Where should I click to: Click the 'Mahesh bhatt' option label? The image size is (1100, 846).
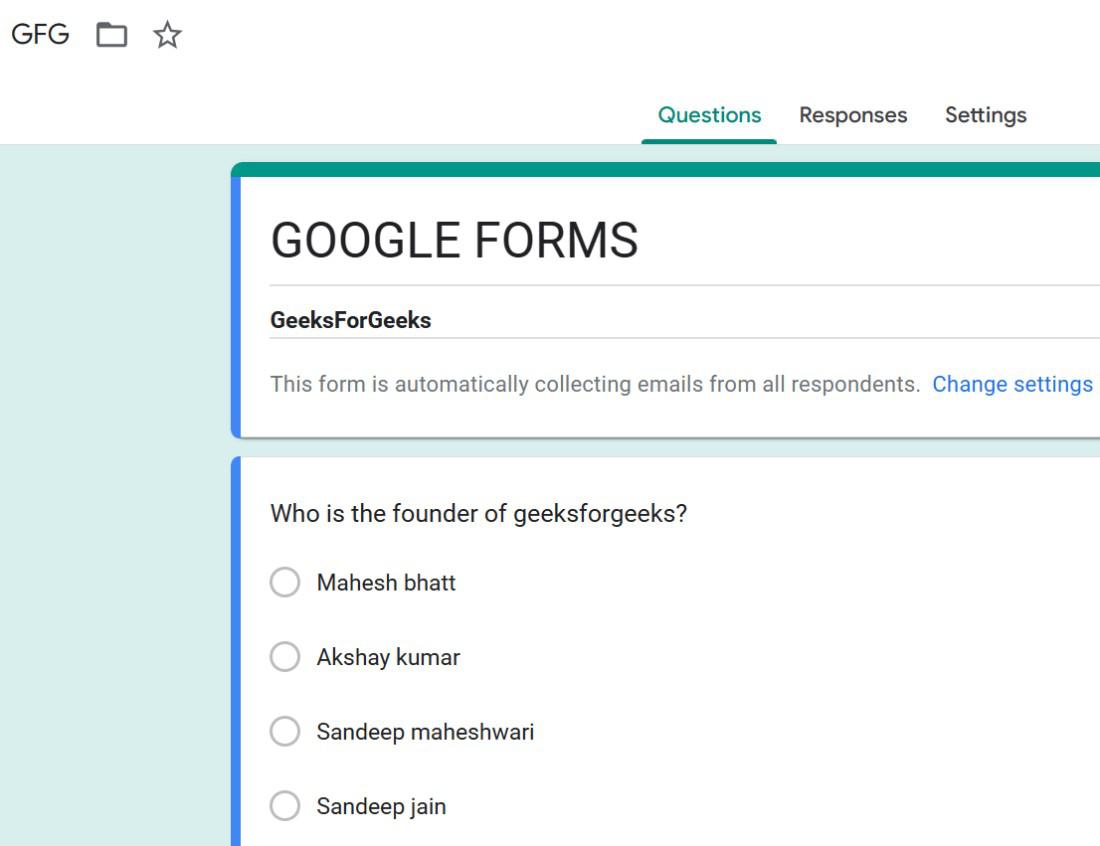coord(386,583)
